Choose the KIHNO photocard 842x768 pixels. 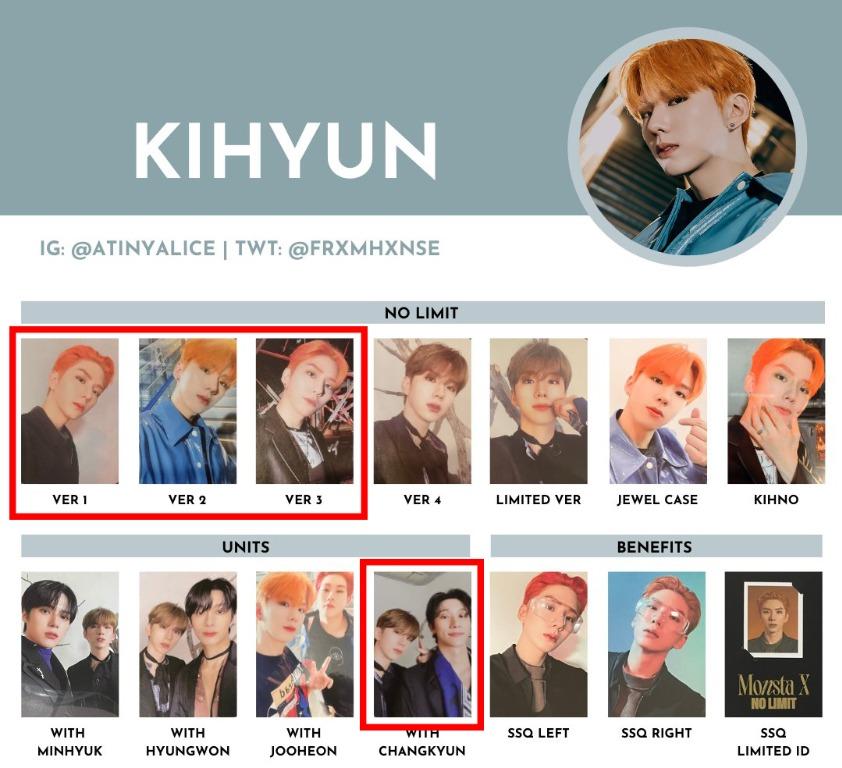(776, 411)
